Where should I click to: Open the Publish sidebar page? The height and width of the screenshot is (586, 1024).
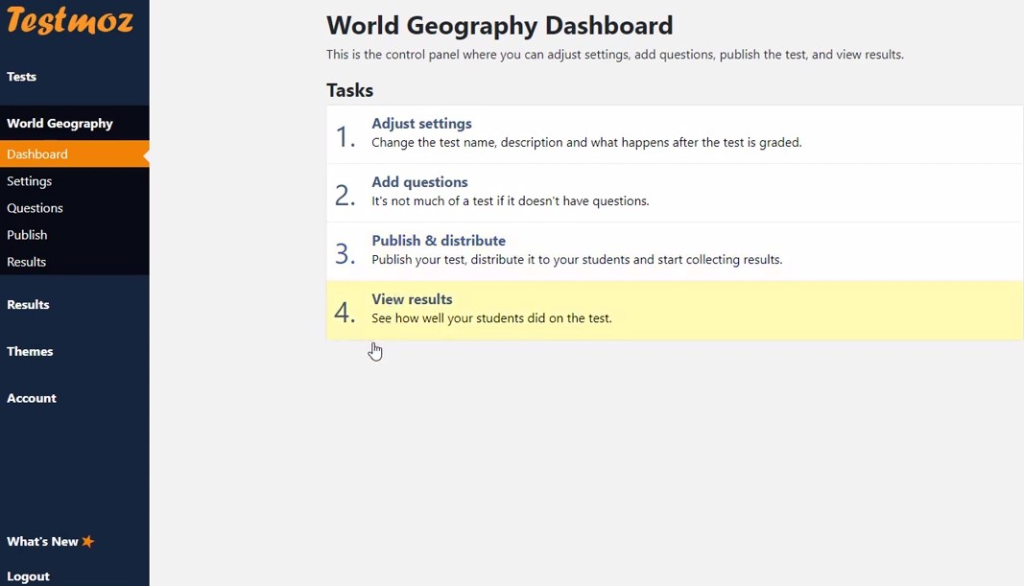pos(27,235)
